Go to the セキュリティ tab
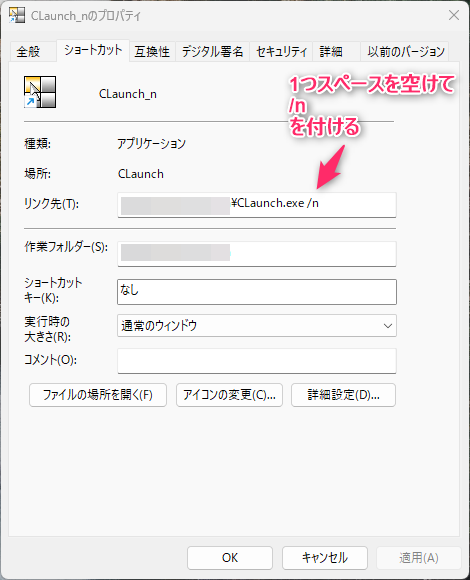The width and height of the screenshot is (470, 580). 281,51
